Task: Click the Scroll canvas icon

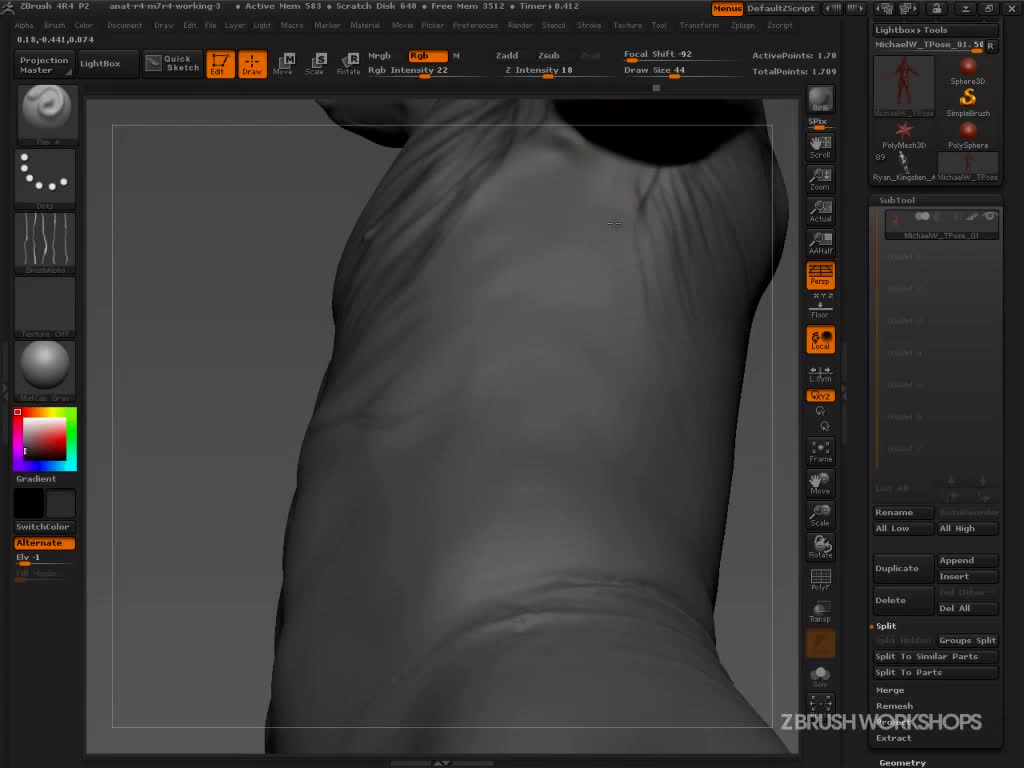Action: pos(820,147)
